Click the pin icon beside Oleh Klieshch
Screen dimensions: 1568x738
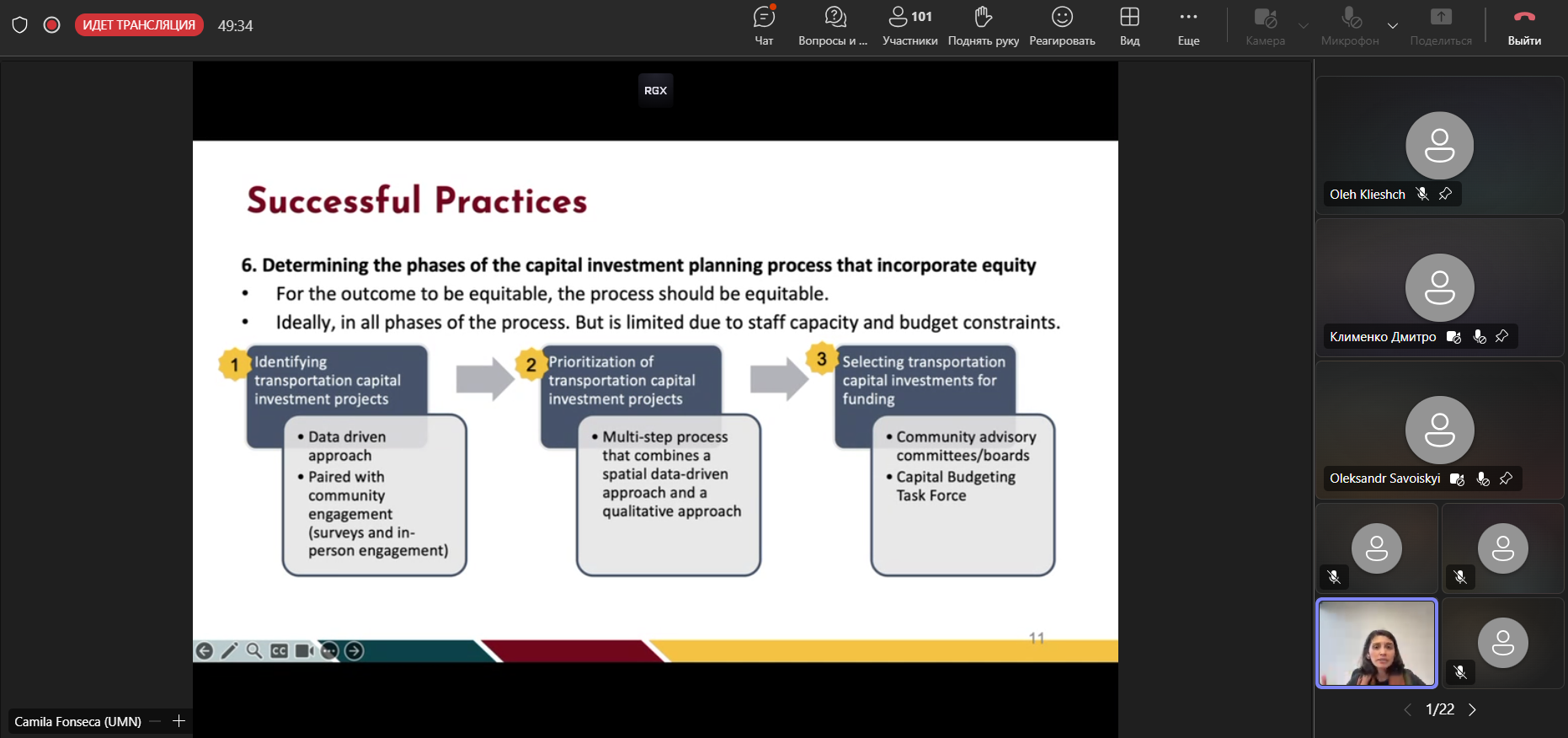(x=1446, y=194)
